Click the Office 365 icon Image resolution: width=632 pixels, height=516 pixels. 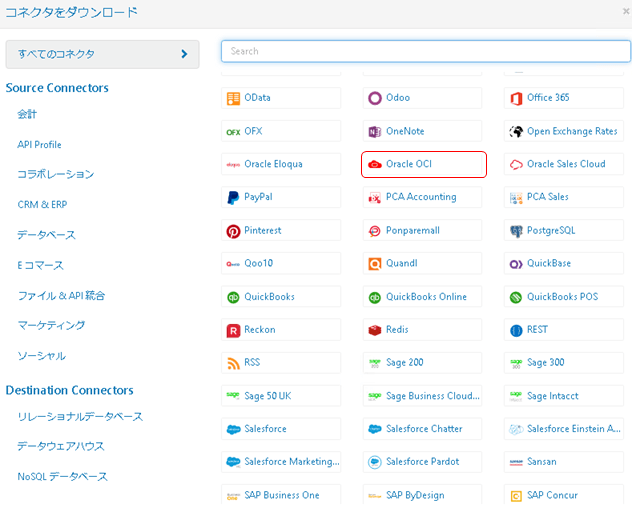pyautogui.click(x=516, y=98)
